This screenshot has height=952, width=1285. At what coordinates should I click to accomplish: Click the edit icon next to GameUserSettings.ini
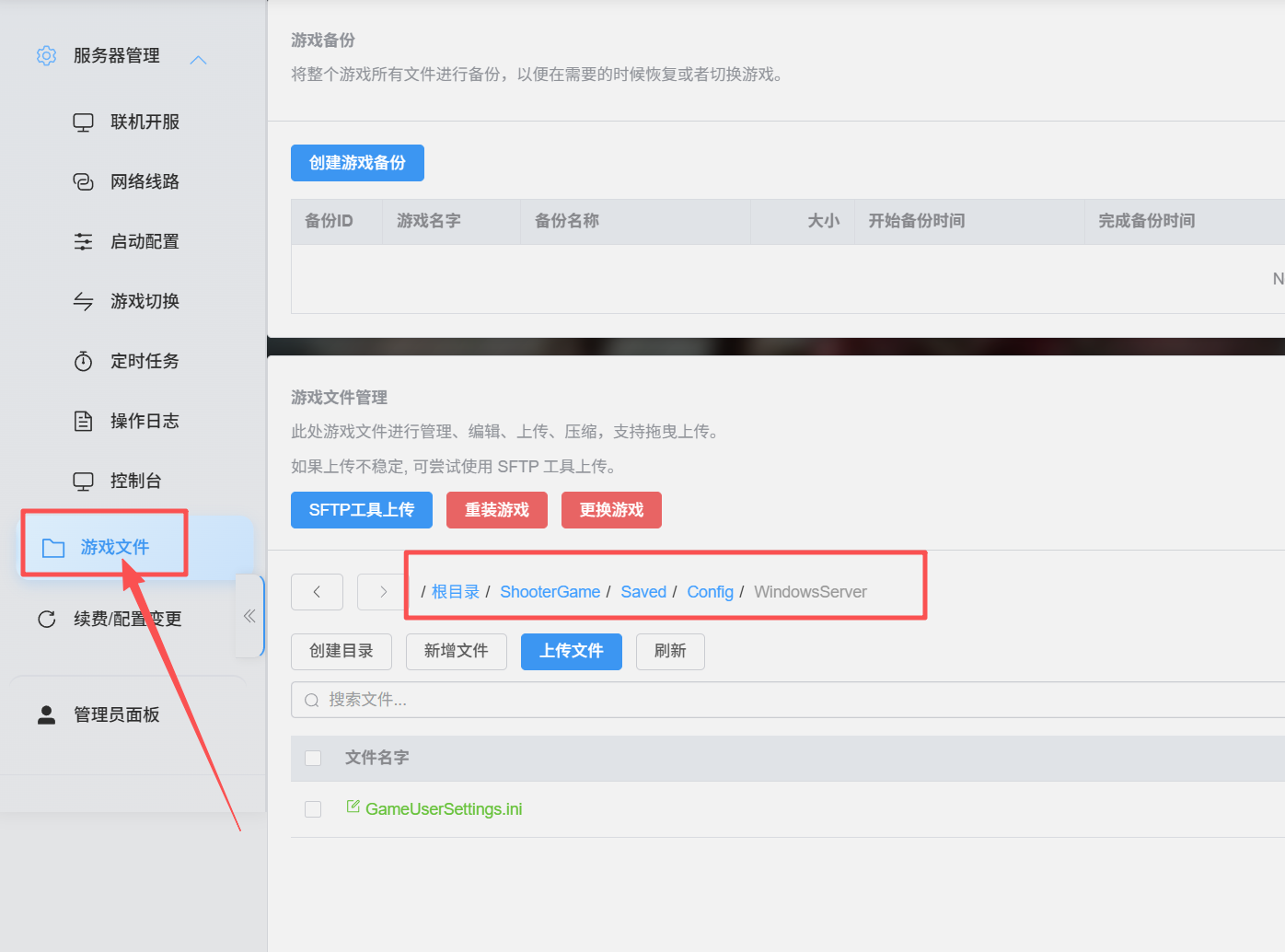[x=353, y=807]
